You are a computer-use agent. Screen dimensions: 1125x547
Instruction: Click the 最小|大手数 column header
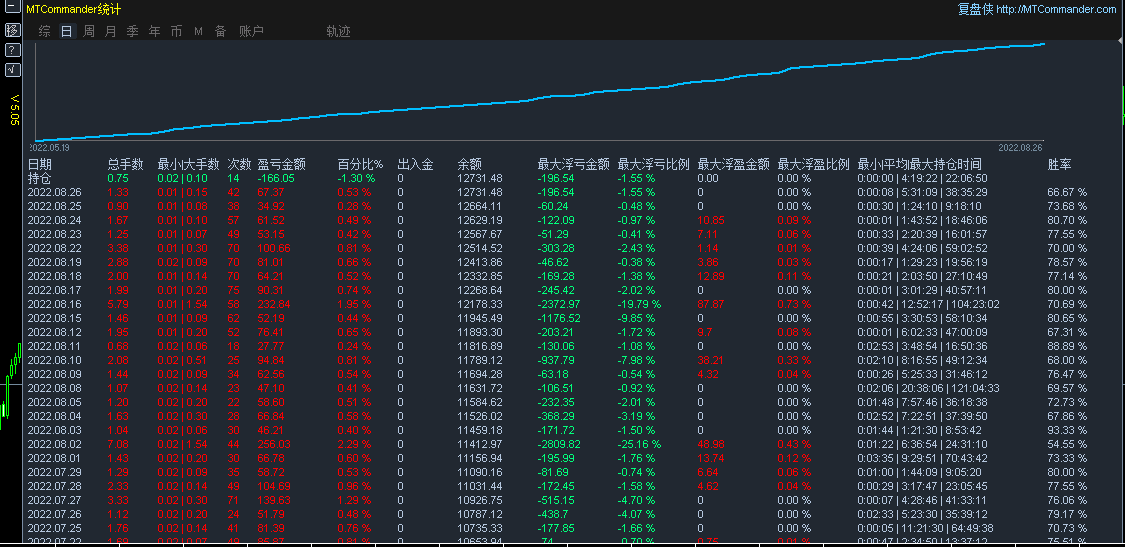click(x=189, y=164)
